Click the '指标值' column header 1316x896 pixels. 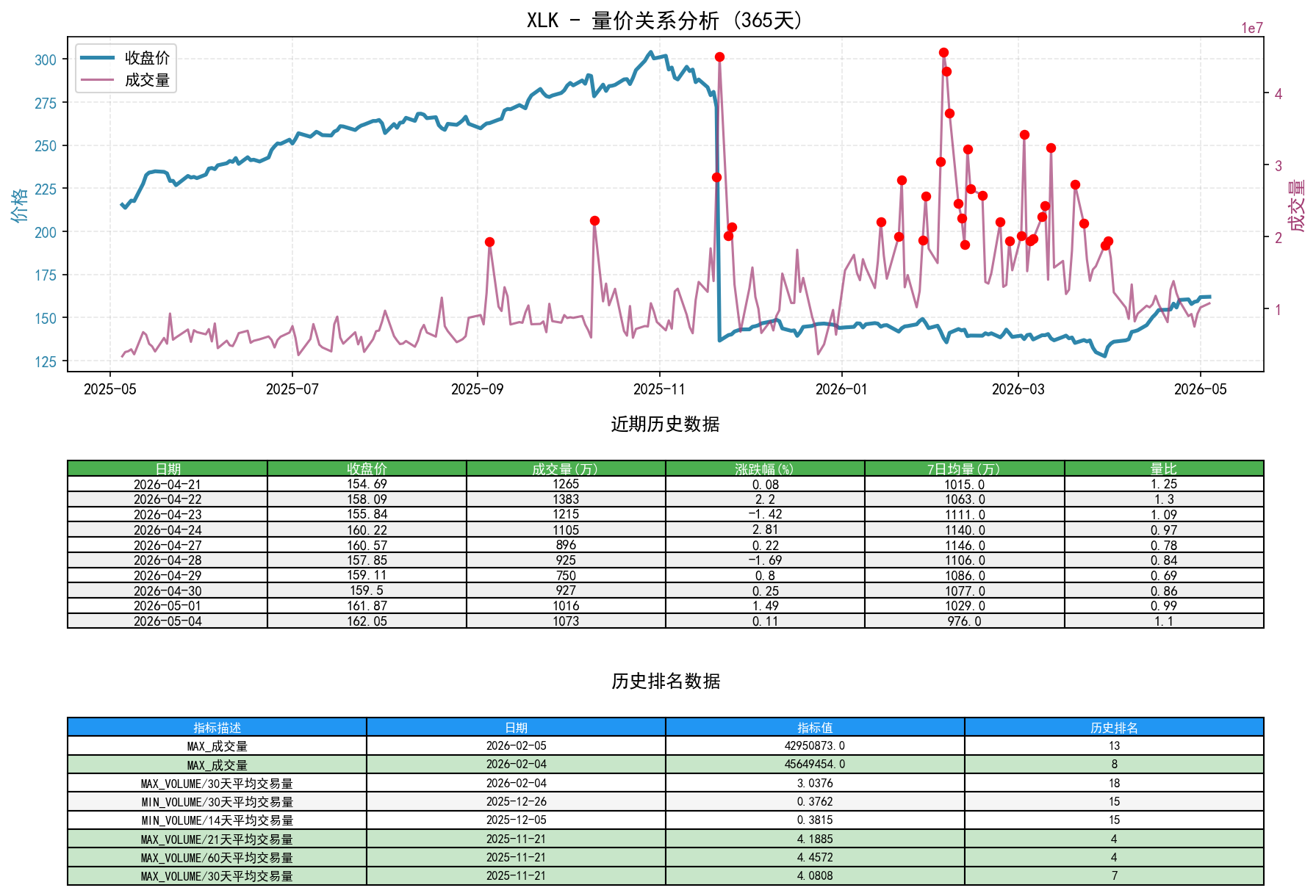tap(815, 727)
